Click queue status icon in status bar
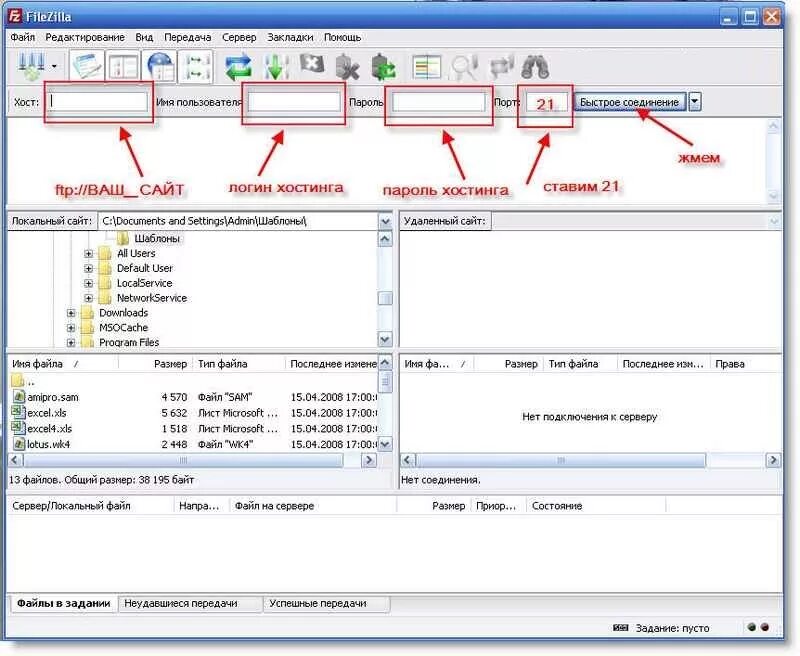The image size is (800, 656). pos(620,628)
